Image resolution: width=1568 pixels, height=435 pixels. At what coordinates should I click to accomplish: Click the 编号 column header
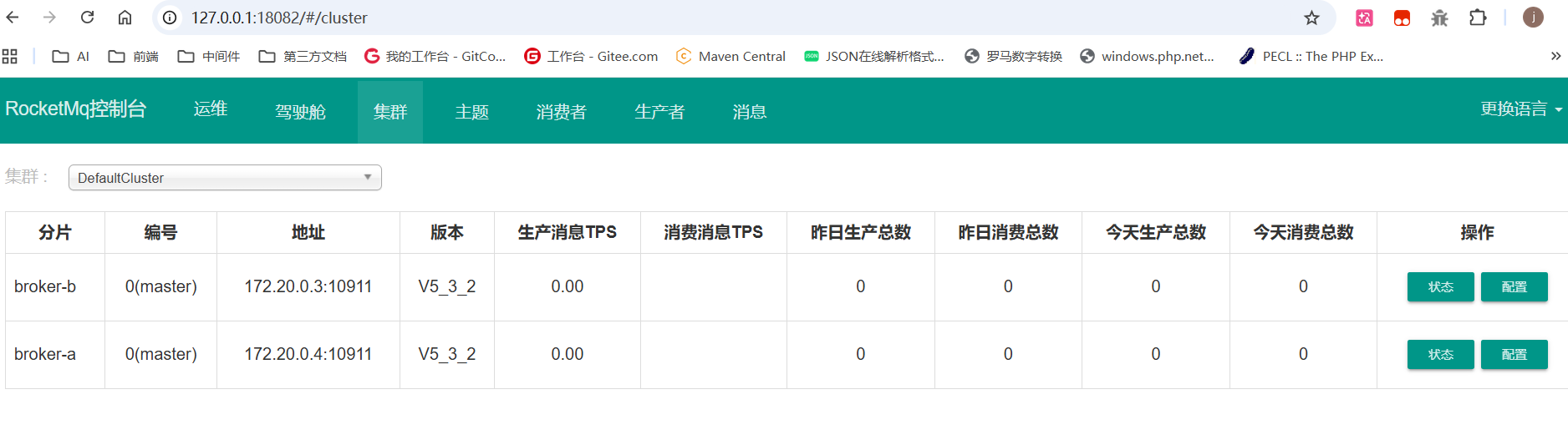tap(160, 232)
